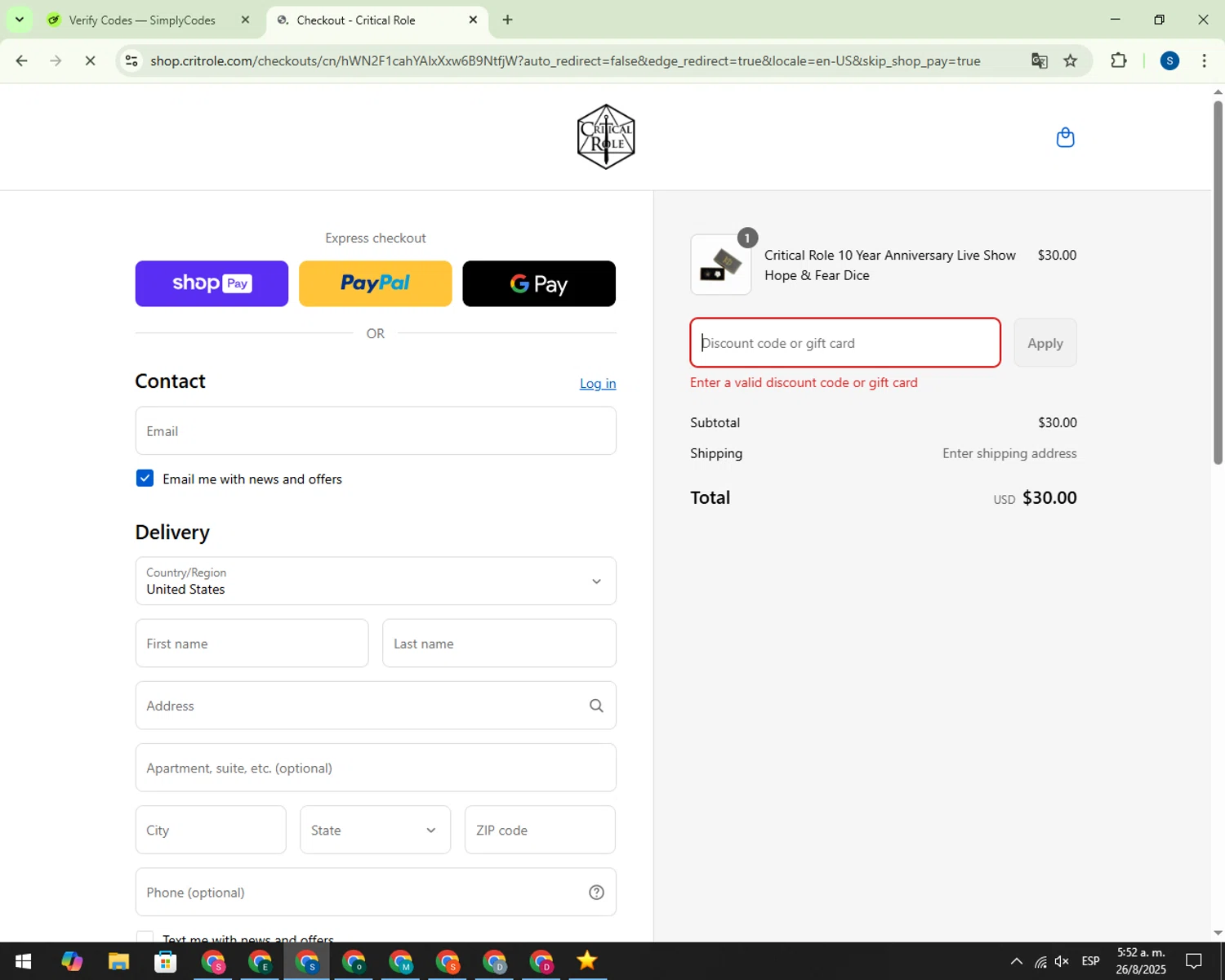The width and height of the screenshot is (1225, 980).
Task: Show hidden system tray icons
Action: pyautogui.click(x=1017, y=961)
